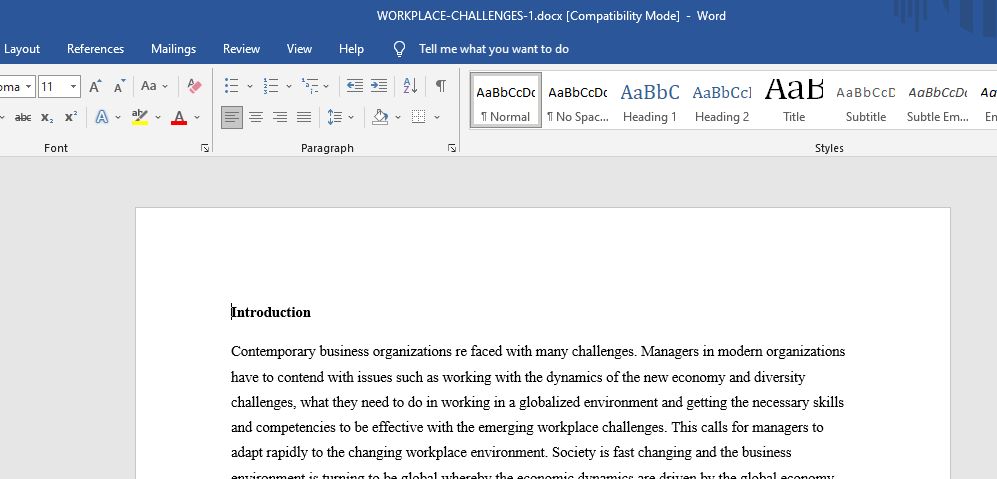Place cursor in the Introduction heading
This screenshot has height=479, width=997.
271,312
